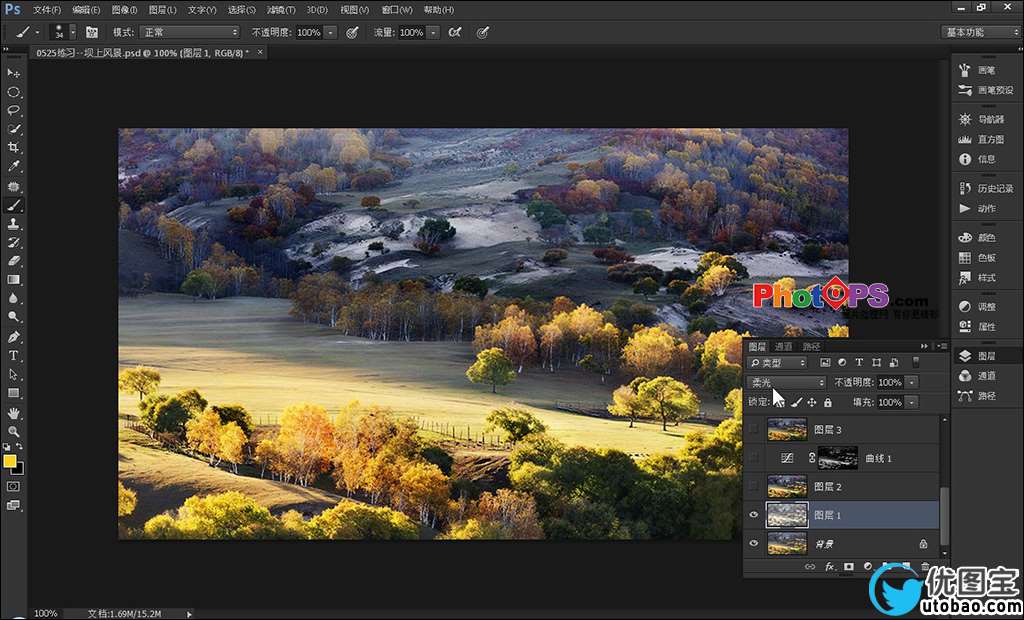
Task: Open the 图像(I) menu
Action: click(x=124, y=10)
